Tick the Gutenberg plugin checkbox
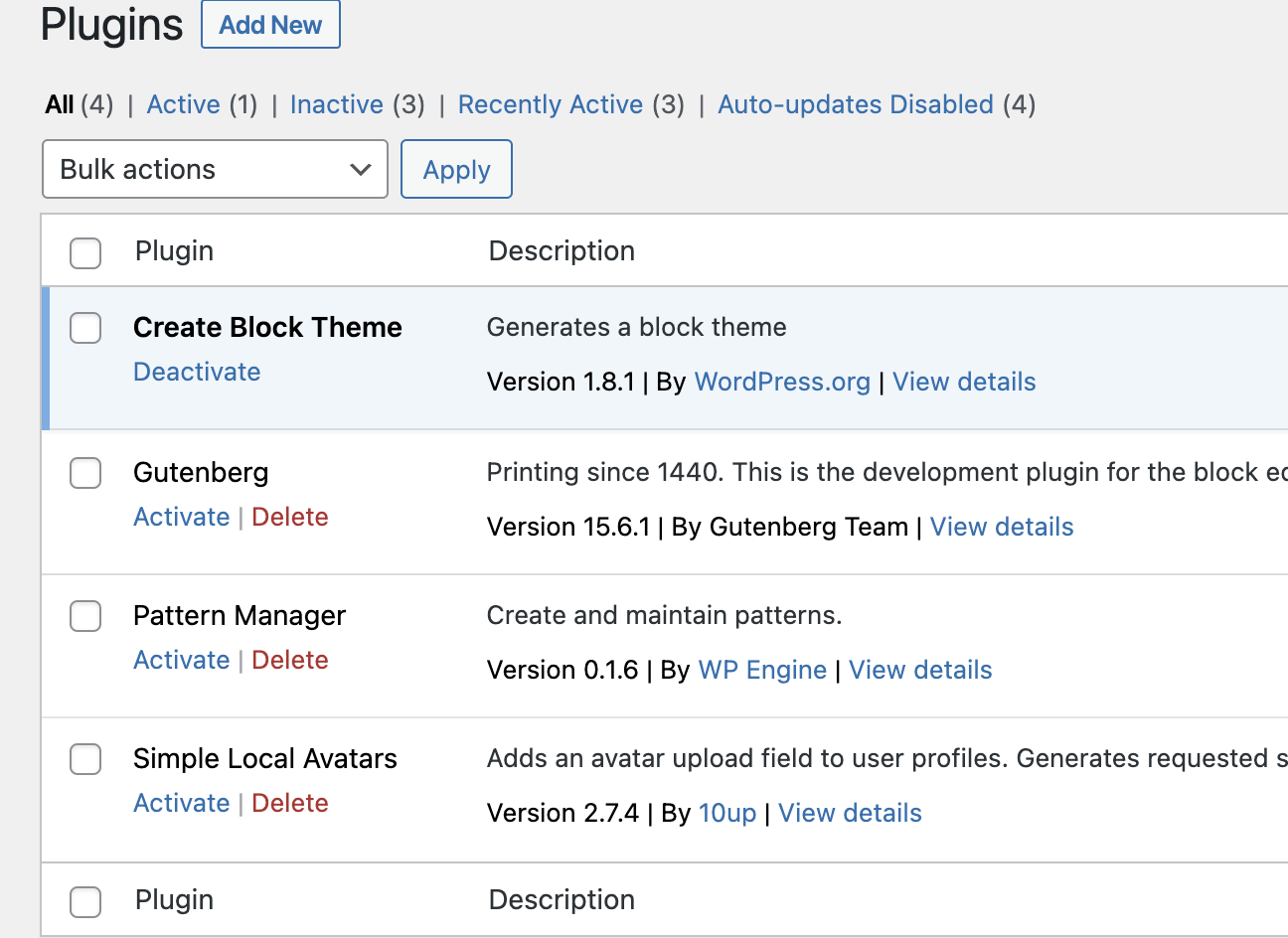 (85, 473)
